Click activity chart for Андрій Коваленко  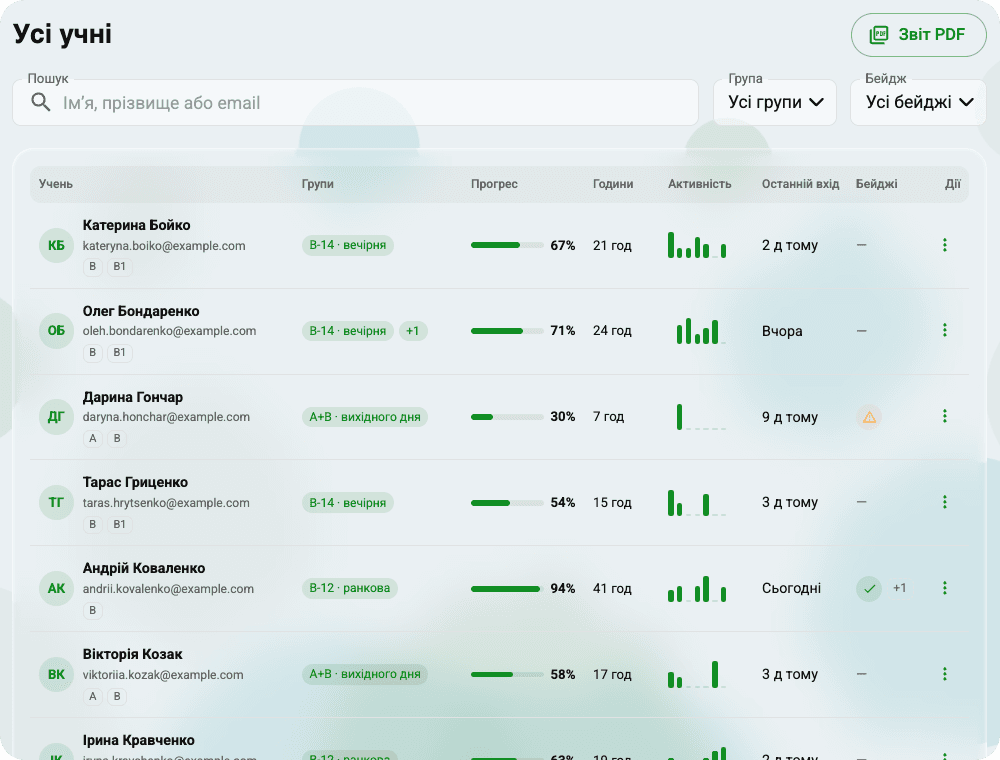(x=697, y=588)
